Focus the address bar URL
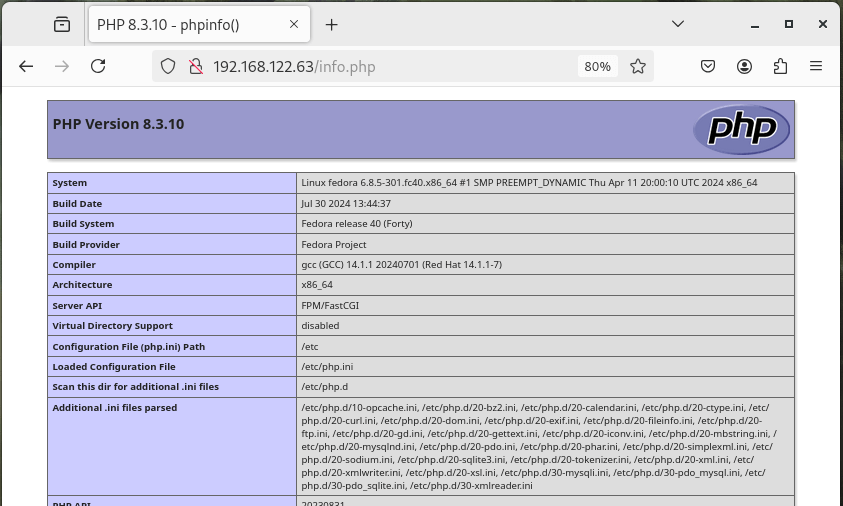843x506 pixels. click(x=294, y=67)
